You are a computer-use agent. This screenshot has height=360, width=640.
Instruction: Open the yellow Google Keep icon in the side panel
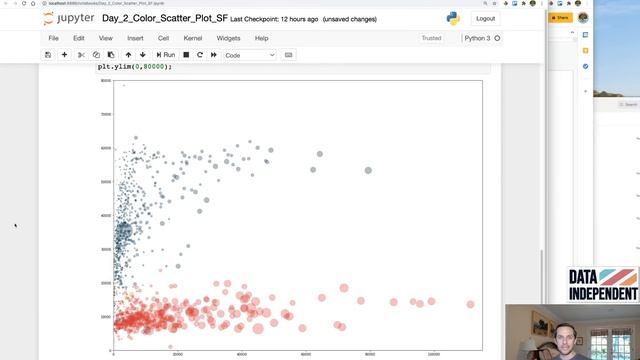(585, 51)
